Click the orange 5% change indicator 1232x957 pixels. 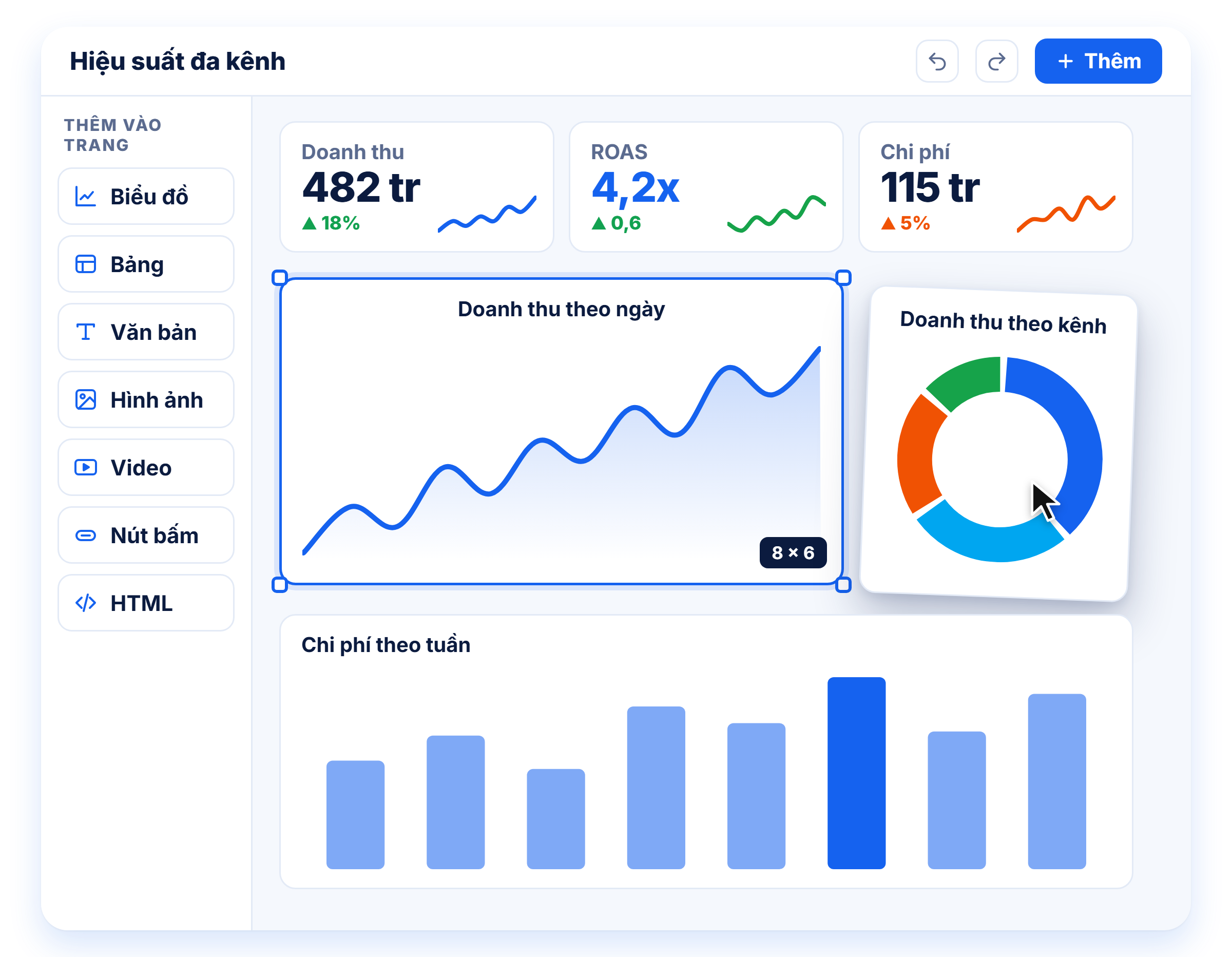pos(906,223)
